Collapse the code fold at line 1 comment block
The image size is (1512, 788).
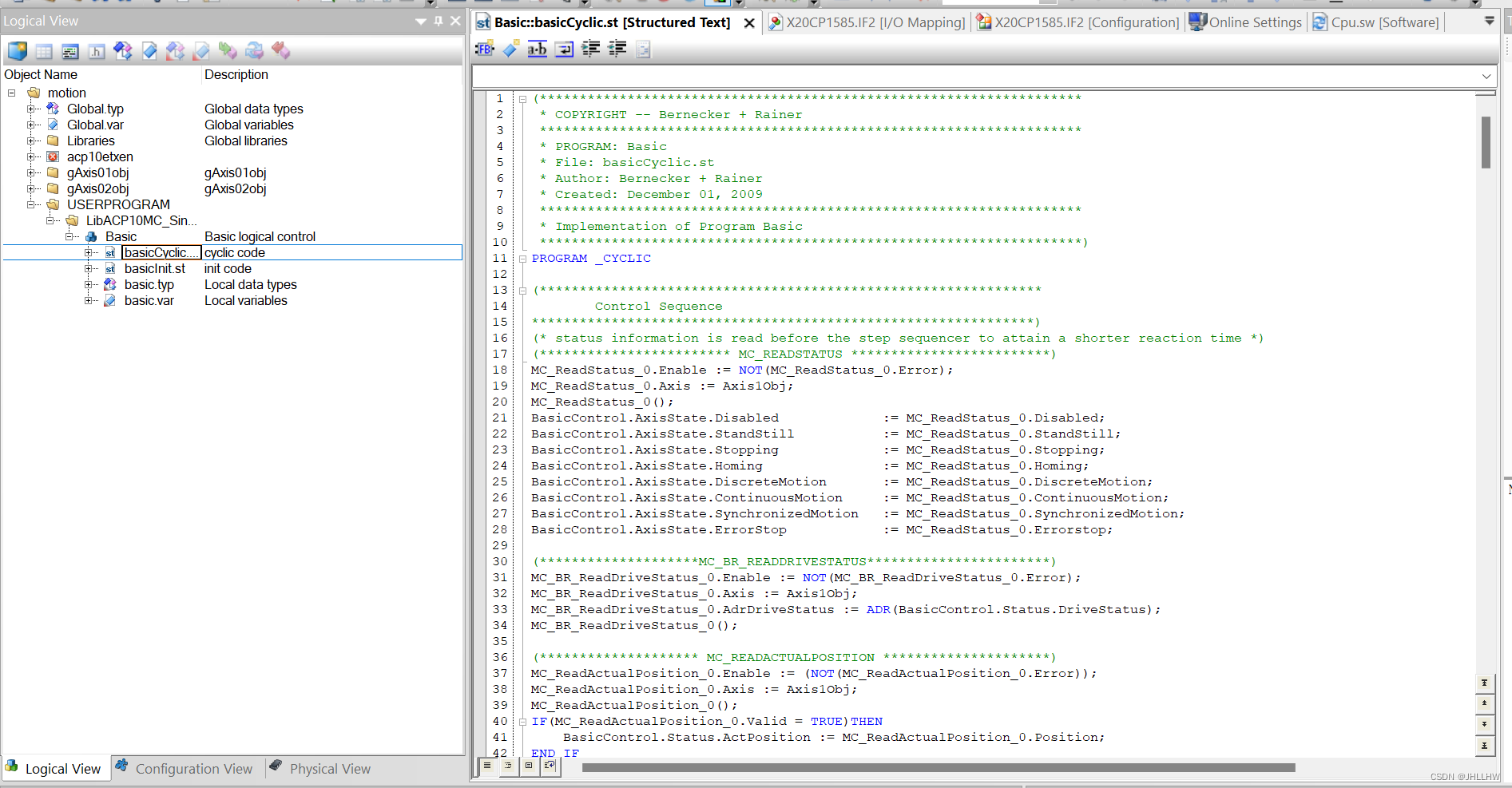[522, 99]
